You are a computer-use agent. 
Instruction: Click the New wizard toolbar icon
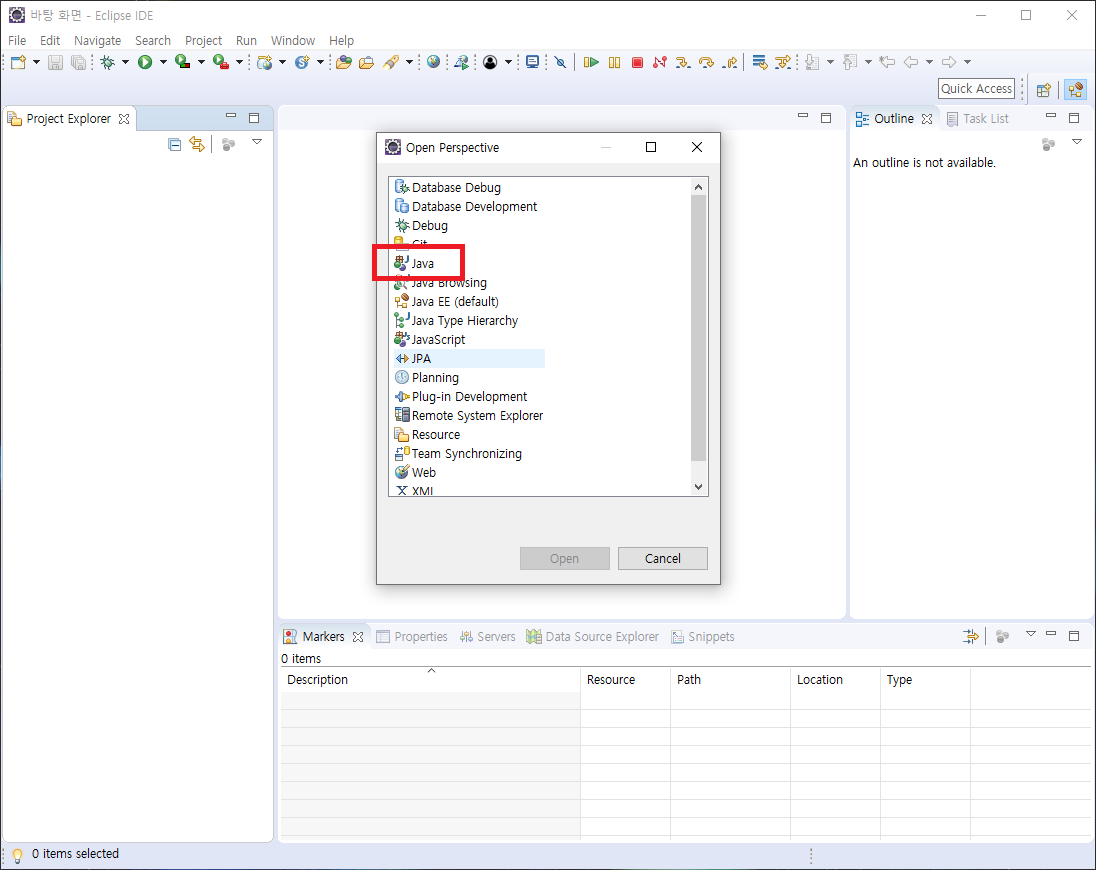pyautogui.click(x=18, y=62)
